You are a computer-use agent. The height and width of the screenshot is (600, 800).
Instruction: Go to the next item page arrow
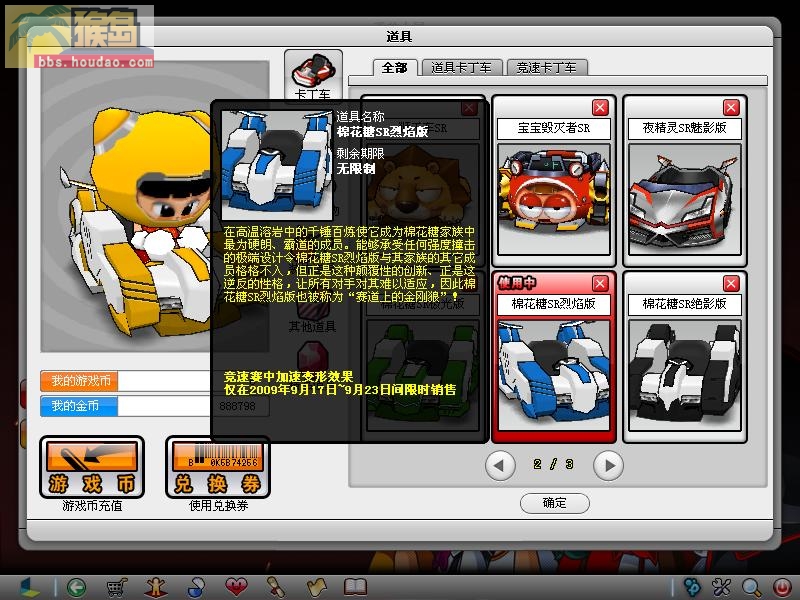click(x=608, y=465)
